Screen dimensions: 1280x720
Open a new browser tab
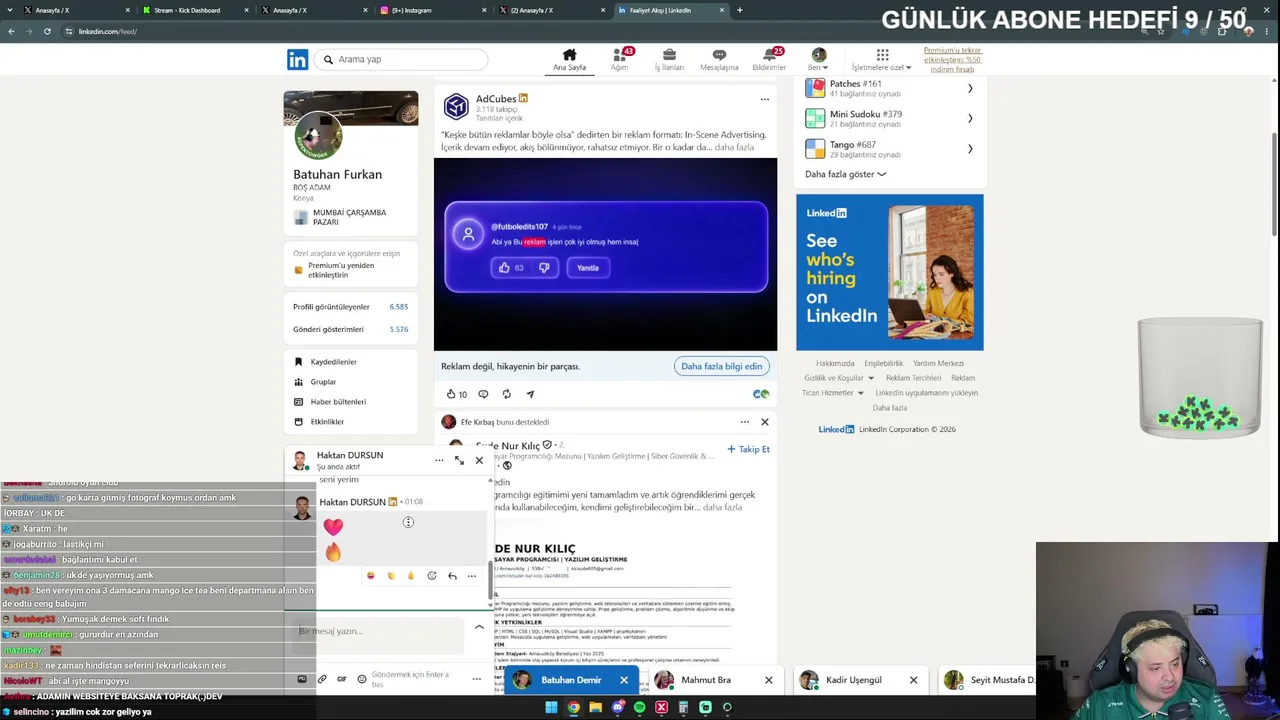(740, 10)
